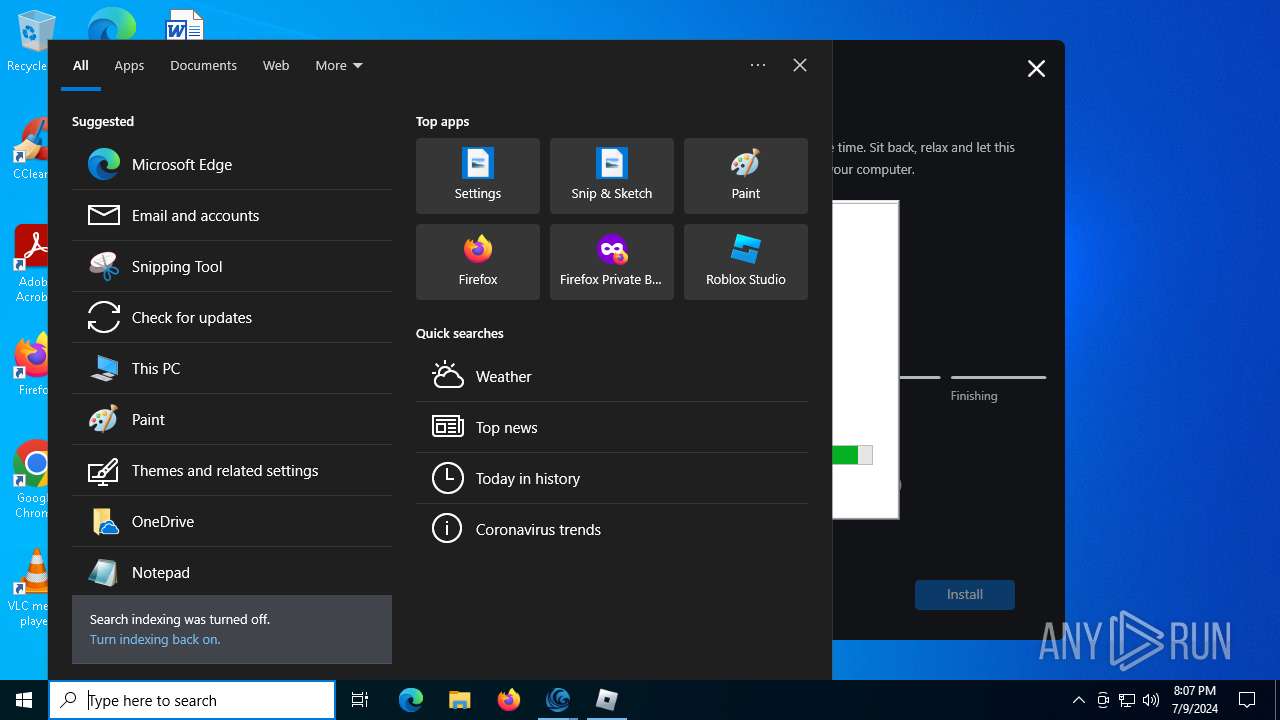
Task: Close the search panel
Action: 800,65
